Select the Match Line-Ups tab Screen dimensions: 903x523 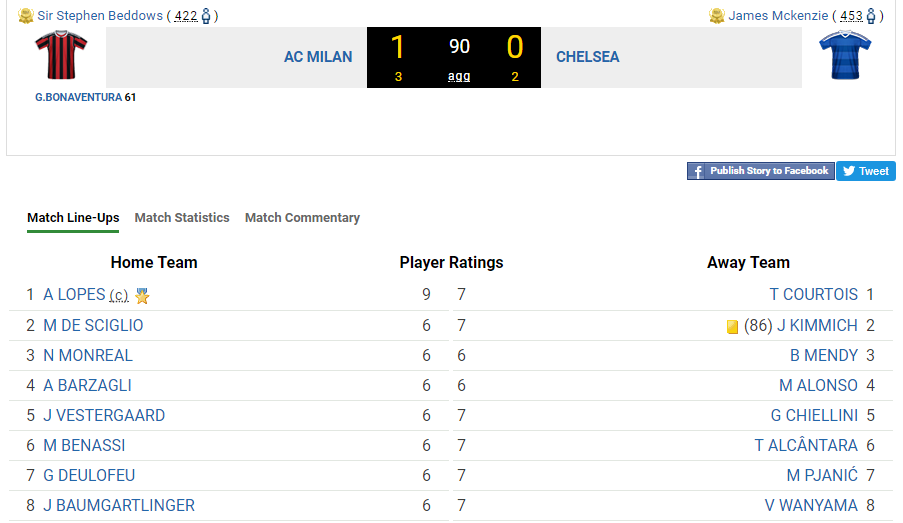(73, 217)
